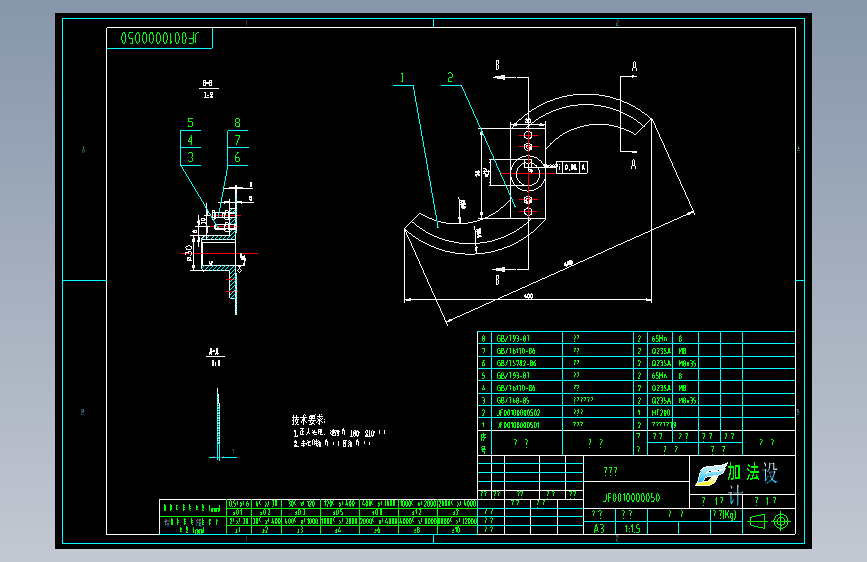Click the ø30 diameter dimension in section B-B
Image resolution: width=867 pixels, height=562 pixels.
[189, 253]
